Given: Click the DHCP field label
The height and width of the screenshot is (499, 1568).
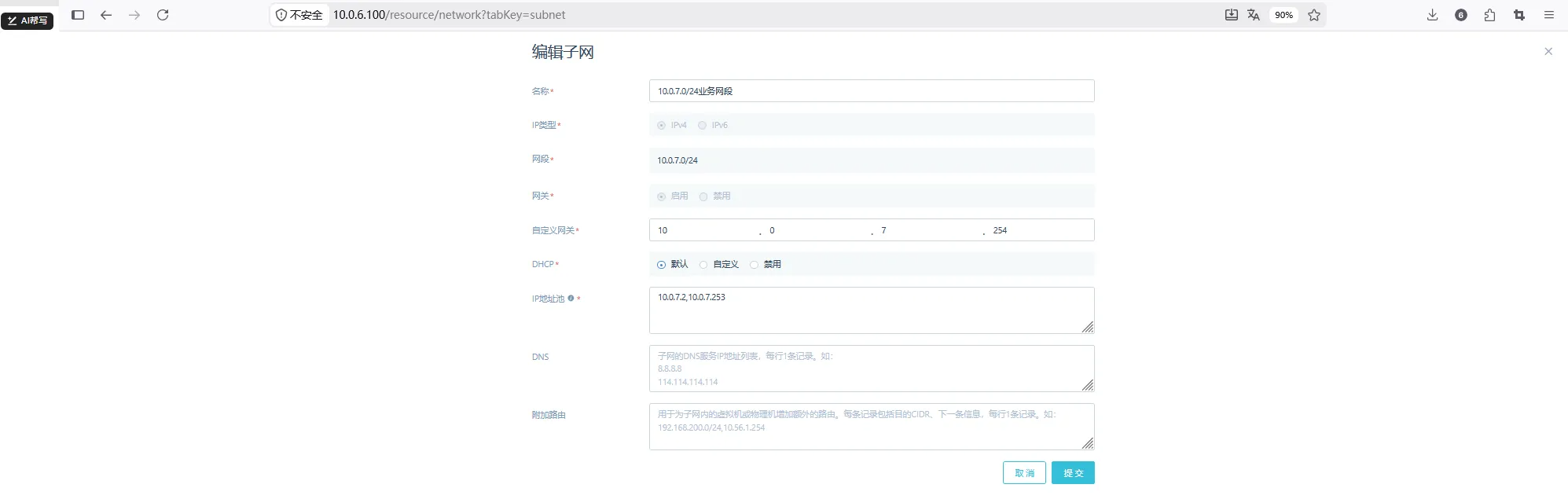Looking at the screenshot, I should [543, 265].
